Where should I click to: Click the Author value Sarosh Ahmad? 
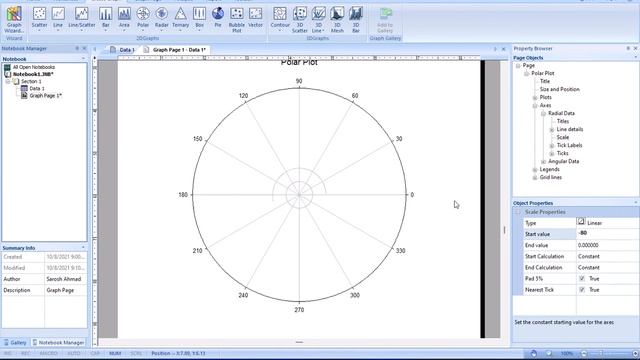coord(64,279)
